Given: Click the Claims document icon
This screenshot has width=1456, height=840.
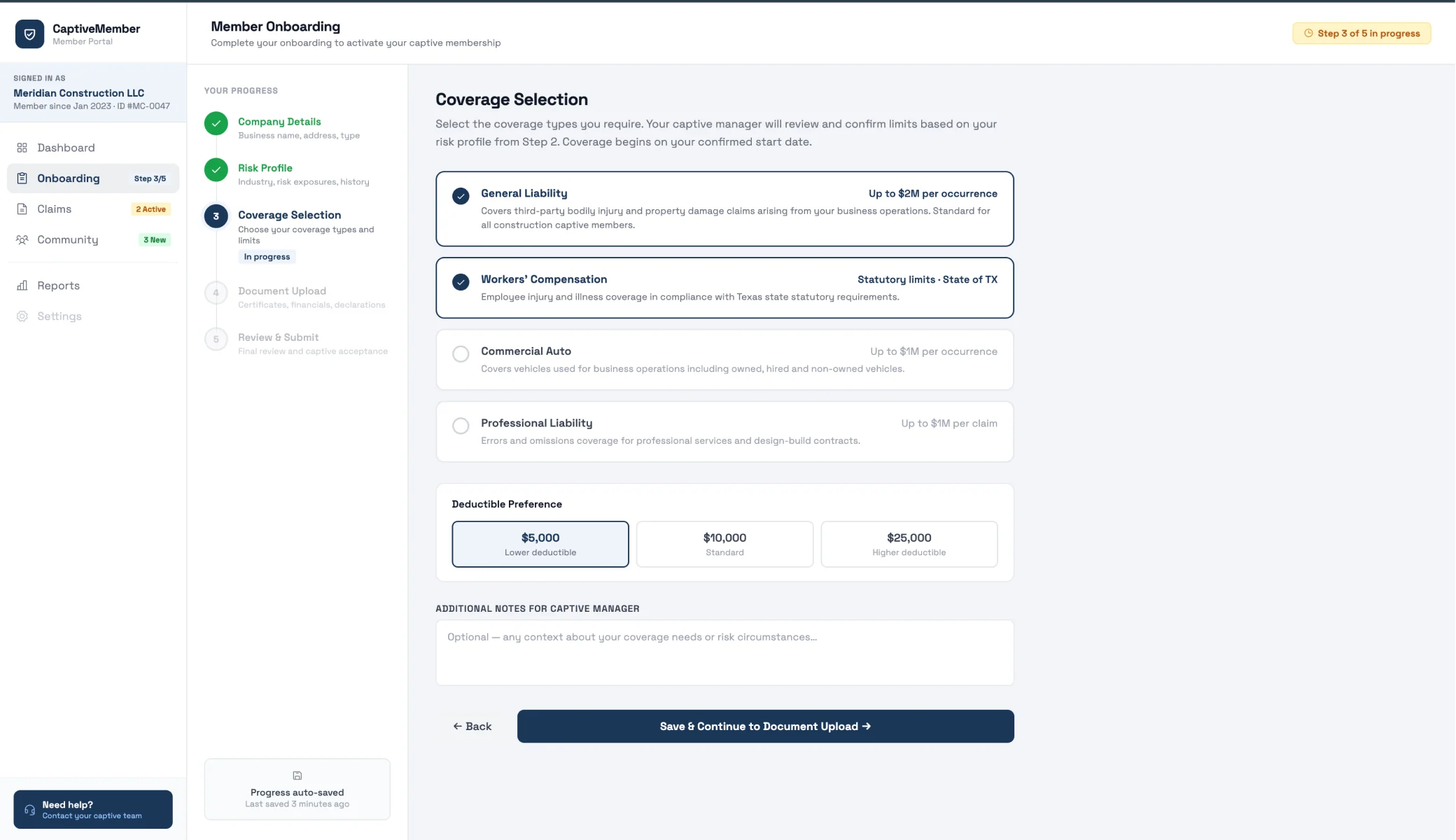Looking at the screenshot, I should click(22, 209).
